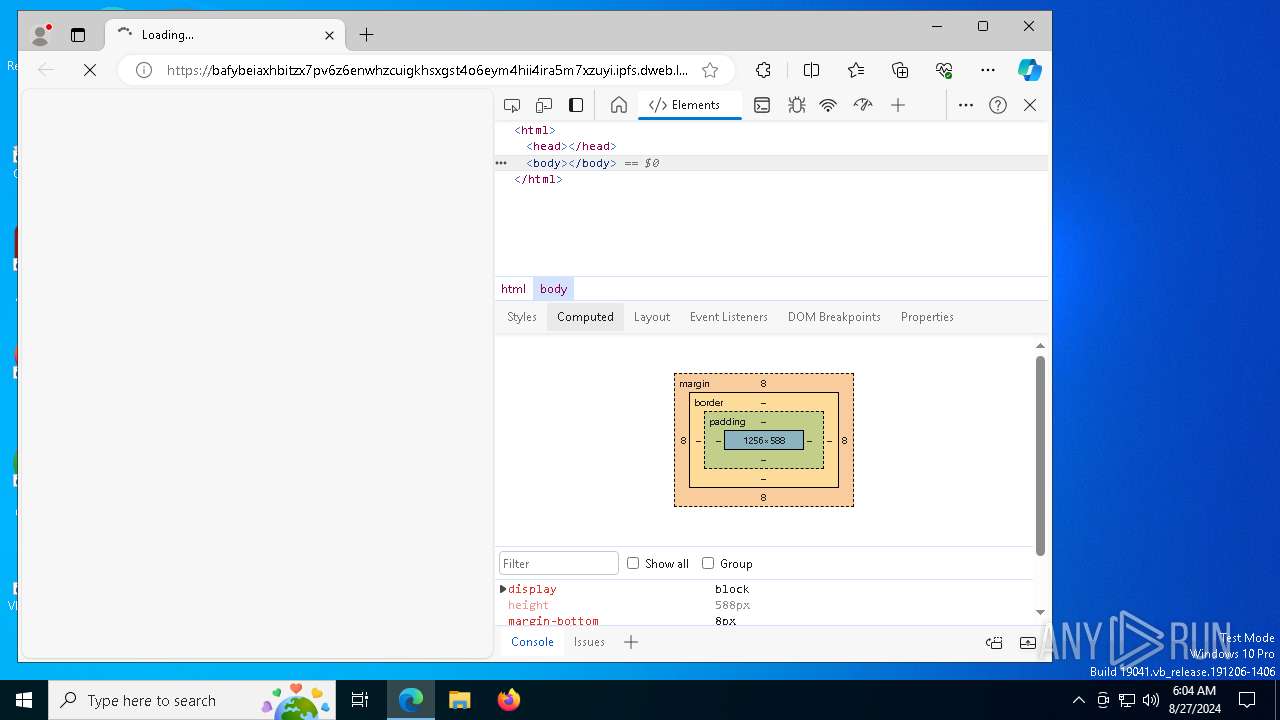1280x720 pixels.
Task: Select html in the breadcrumb
Action: 513,289
